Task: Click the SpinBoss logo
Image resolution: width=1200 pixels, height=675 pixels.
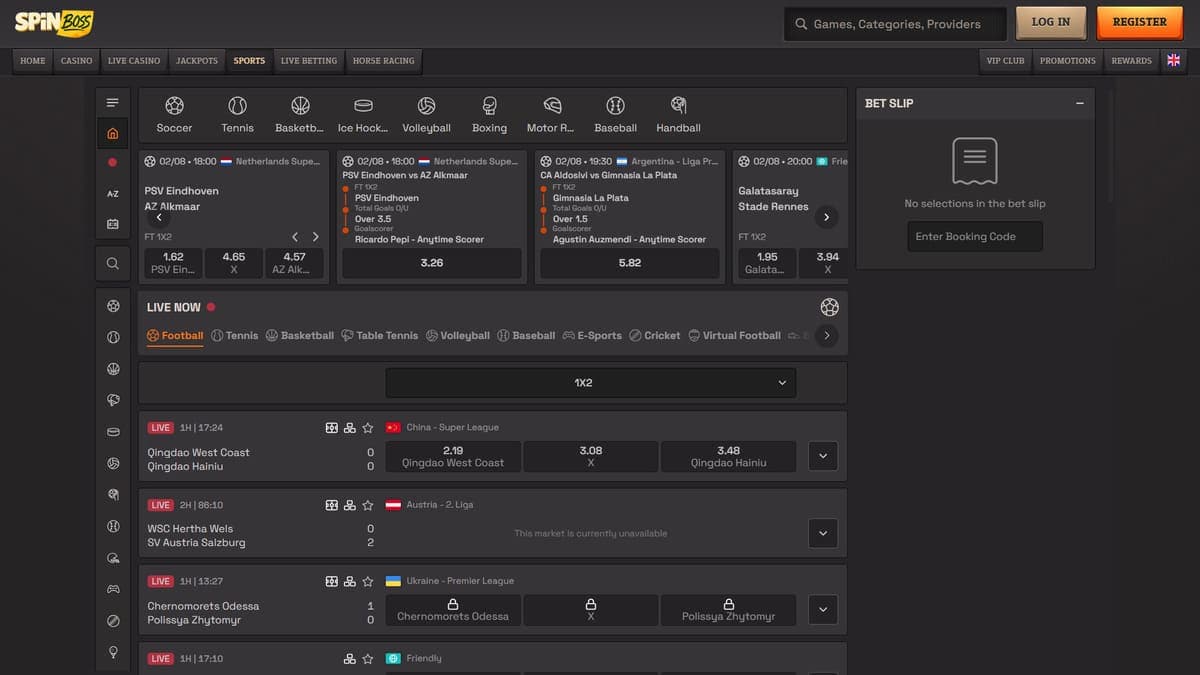Action: [x=54, y=21]
